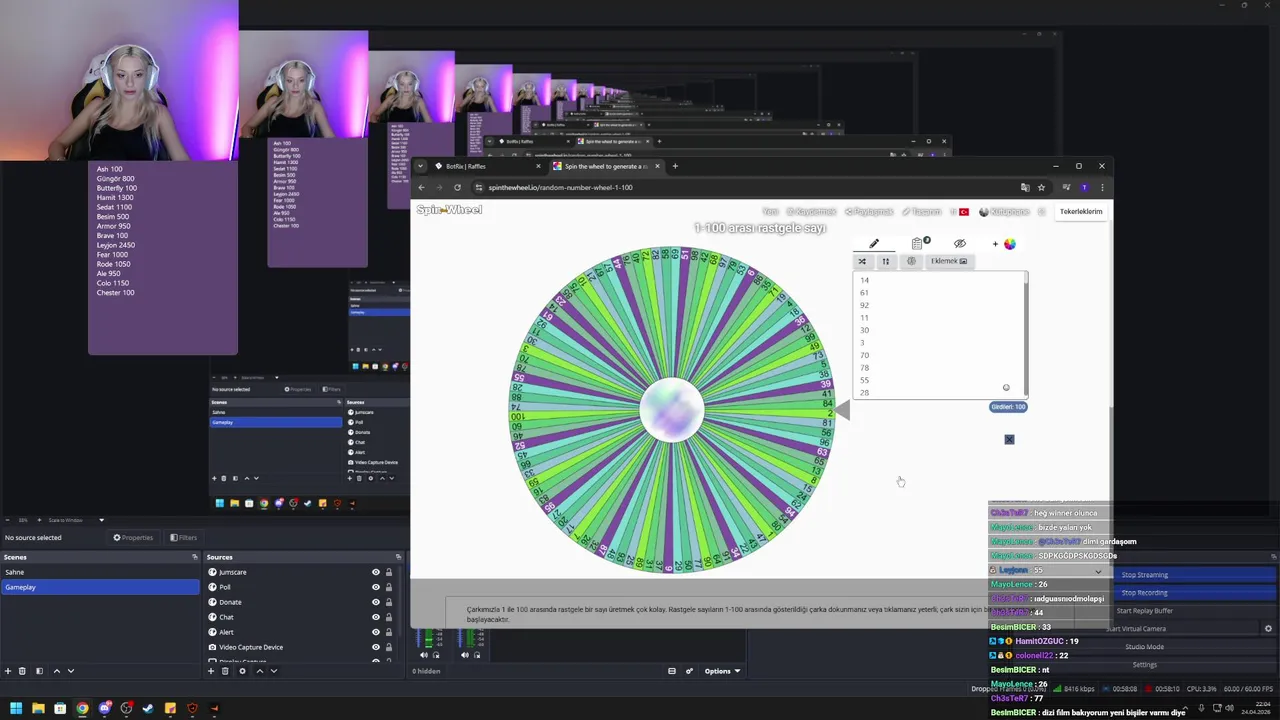Open the results clipboard tab
Image resolution: width=1280 pixels, height=720 pixels.
tap(919, 243)
